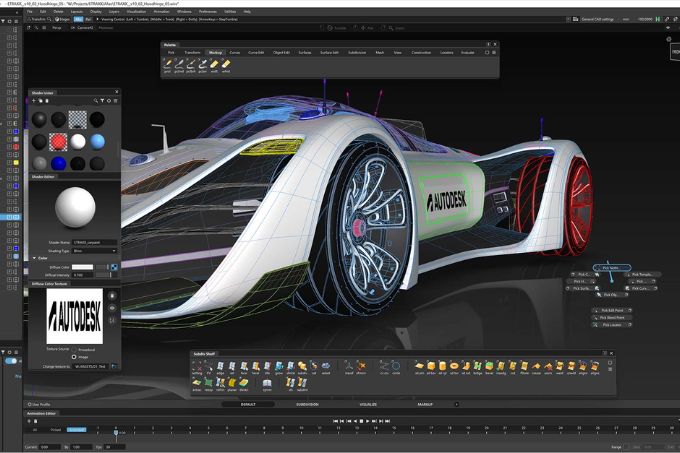Viewport: 680px width, 453px height.
Task: Switch to the SUBDIVISION workspace tab
Action: pos(307,404)
